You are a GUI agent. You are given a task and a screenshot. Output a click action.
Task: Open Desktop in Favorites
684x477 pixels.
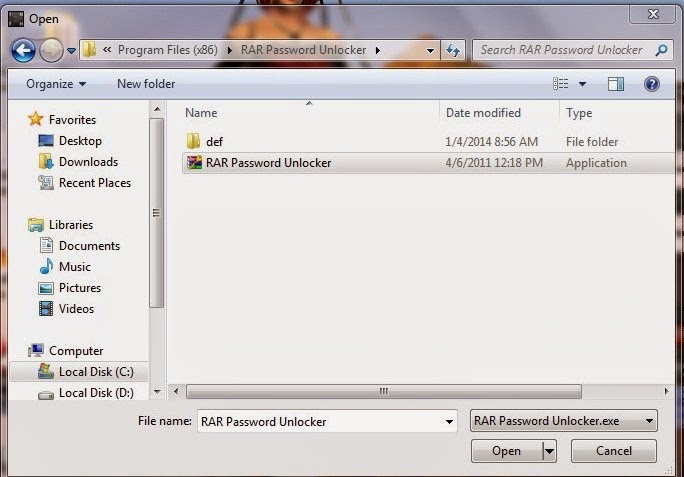tap(80, 141)
